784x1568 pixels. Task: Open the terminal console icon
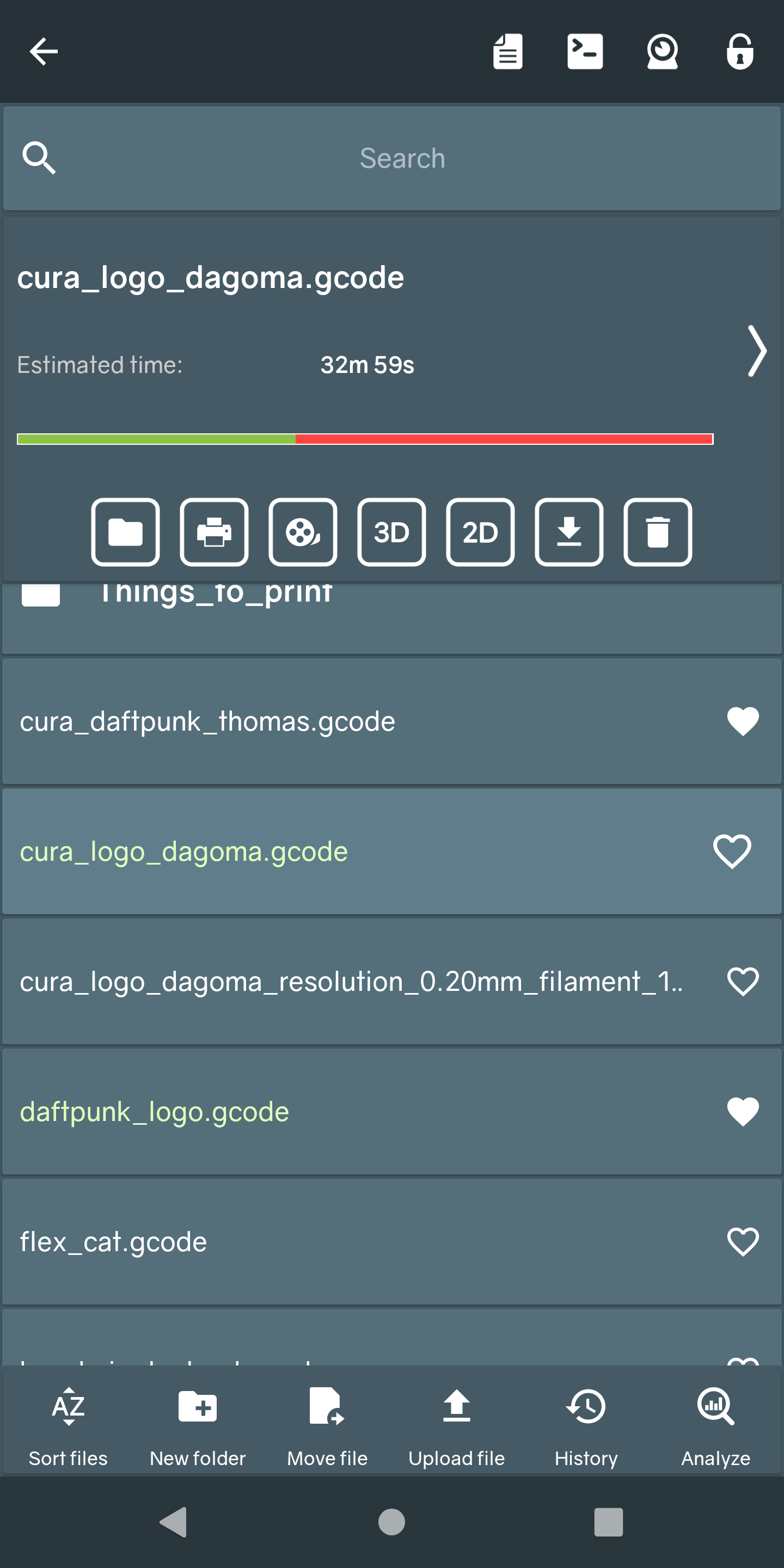[584, 51]
